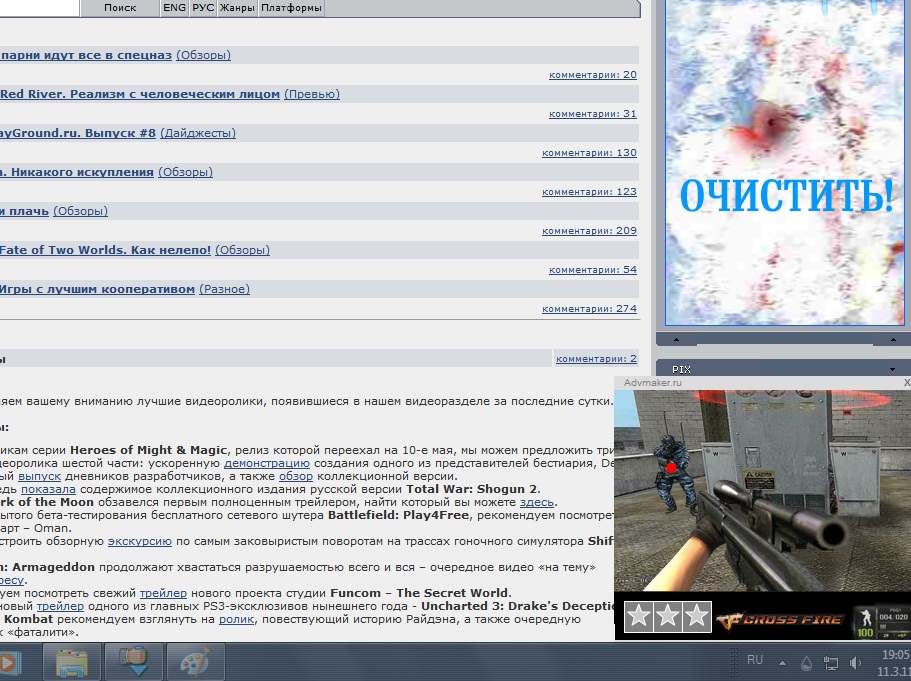Open the network tray icon
The width and height of the screenshot is (911, 681).
[x=831, y=662]
